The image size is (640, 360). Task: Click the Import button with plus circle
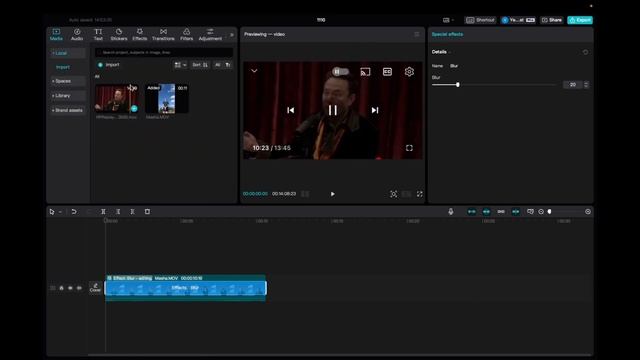click(x=109, y=65)
